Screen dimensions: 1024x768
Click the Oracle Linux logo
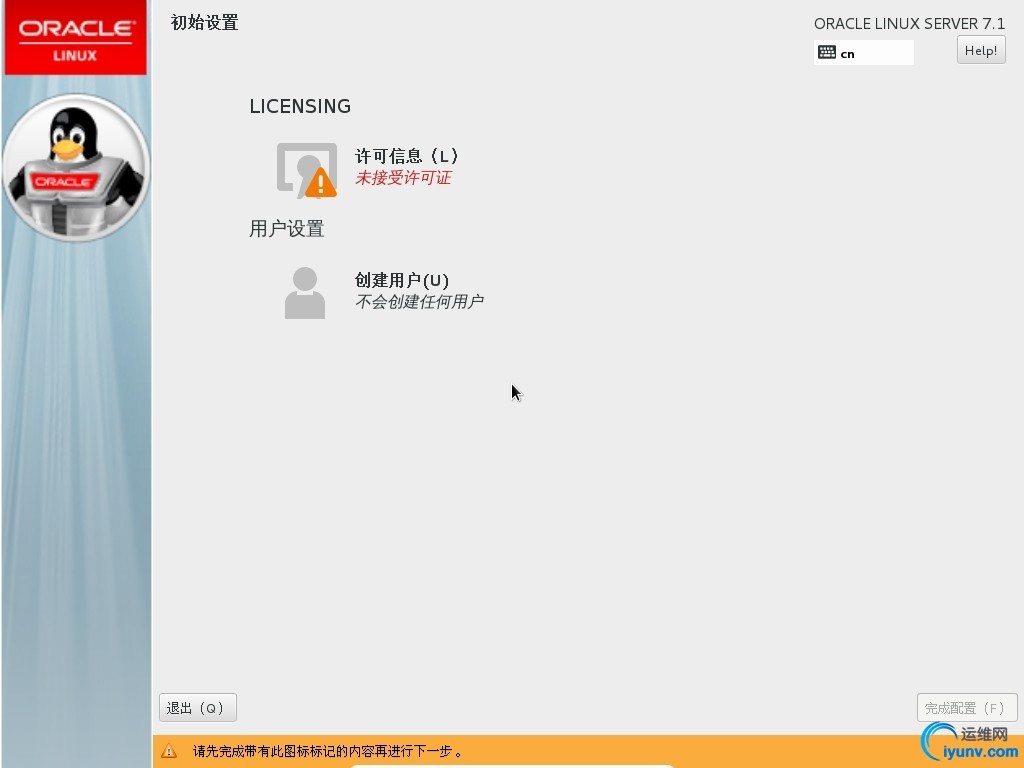(76, 38)
